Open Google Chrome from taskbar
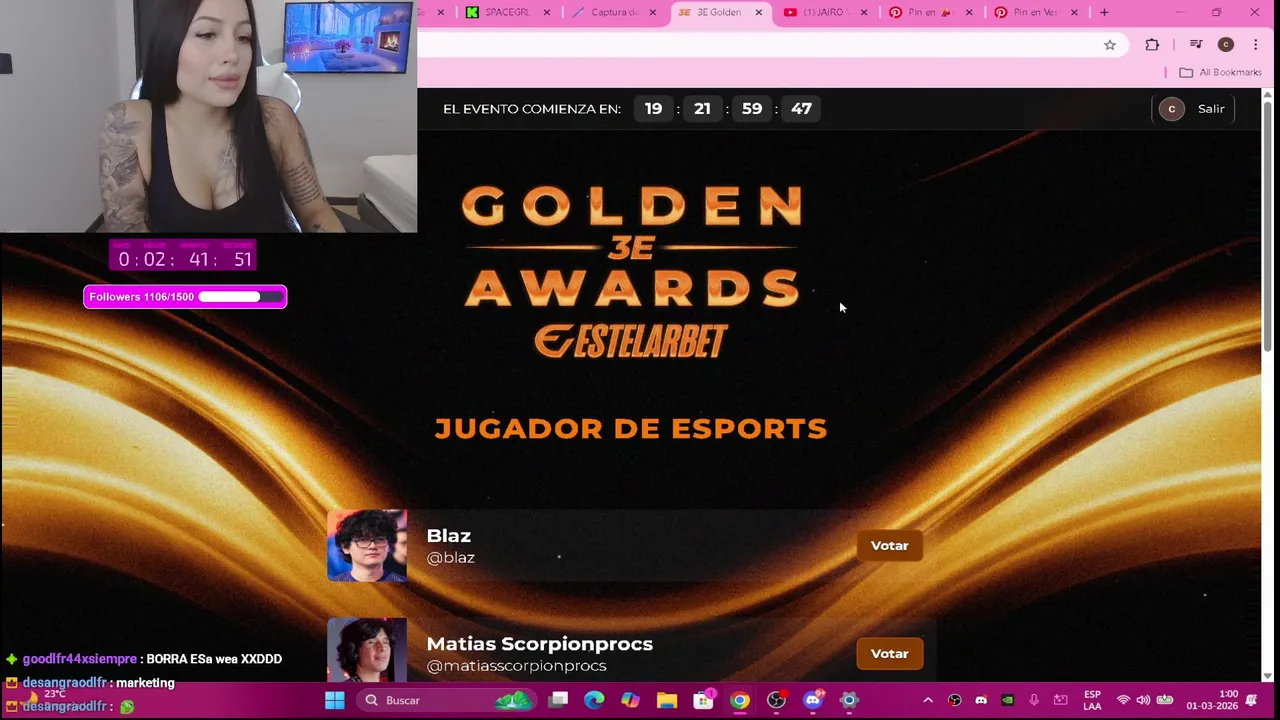This screenshot has height=720, width=1280. 740,700
